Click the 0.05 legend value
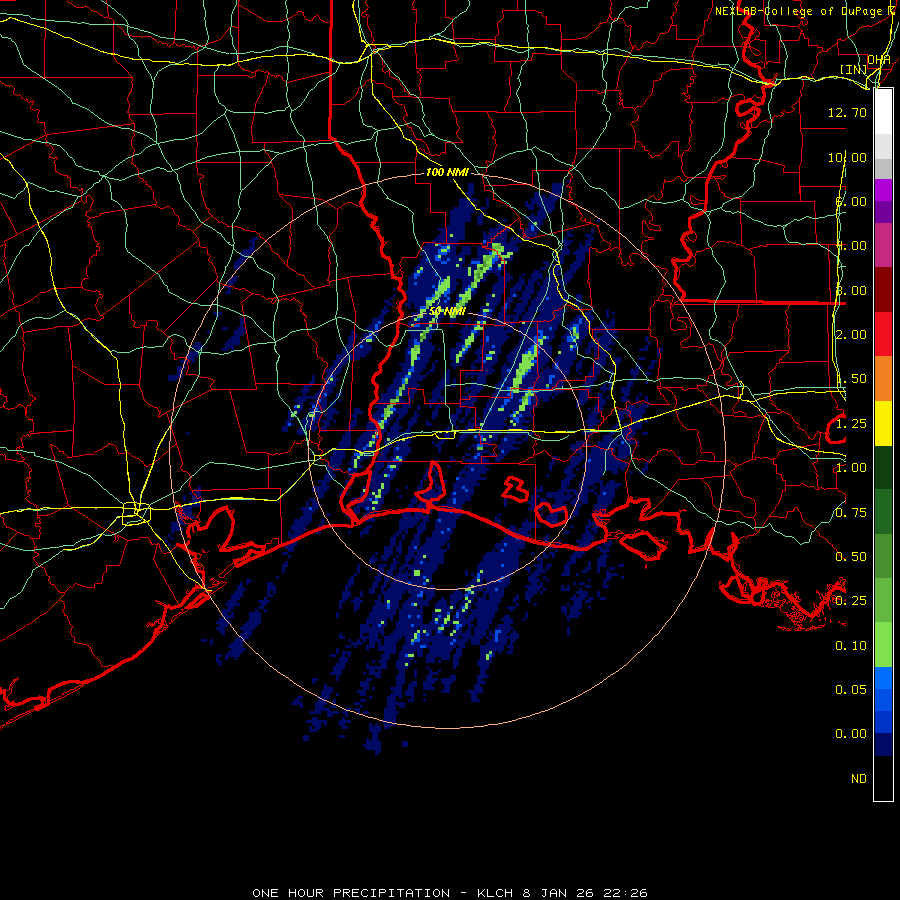 coord(851,690)
